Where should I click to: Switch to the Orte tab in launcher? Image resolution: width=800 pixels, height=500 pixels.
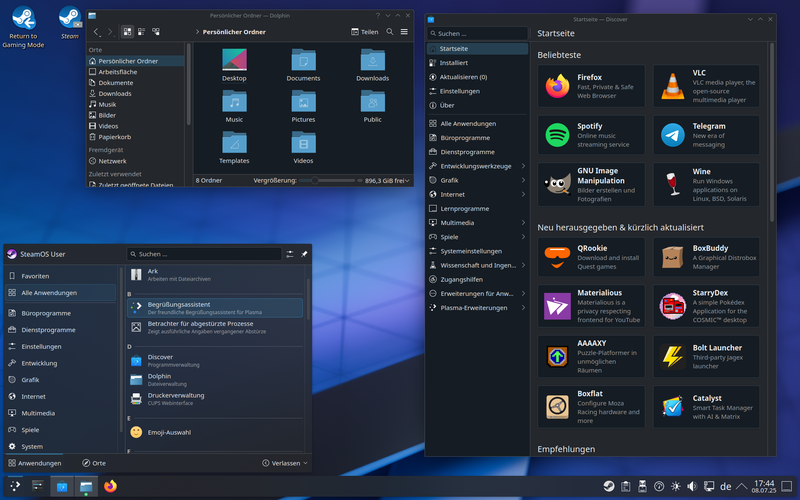coord(94,463)
